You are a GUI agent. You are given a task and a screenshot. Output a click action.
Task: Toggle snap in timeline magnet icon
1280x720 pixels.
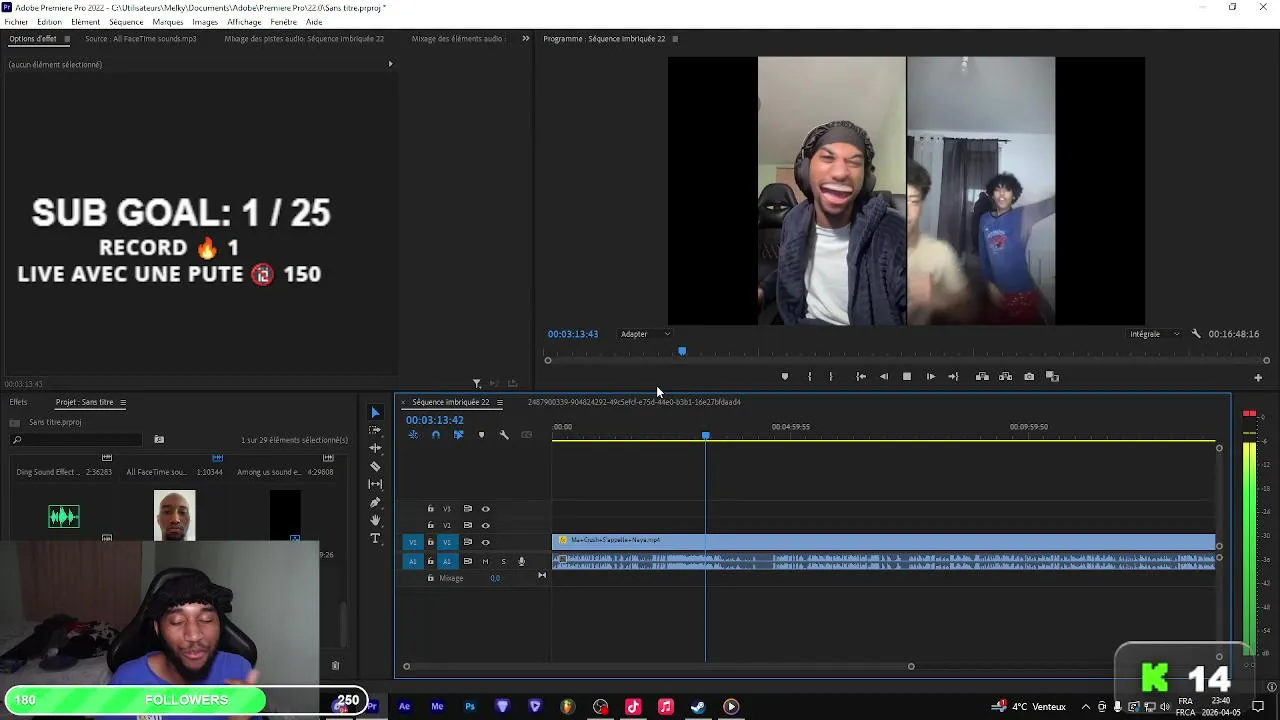435,435
